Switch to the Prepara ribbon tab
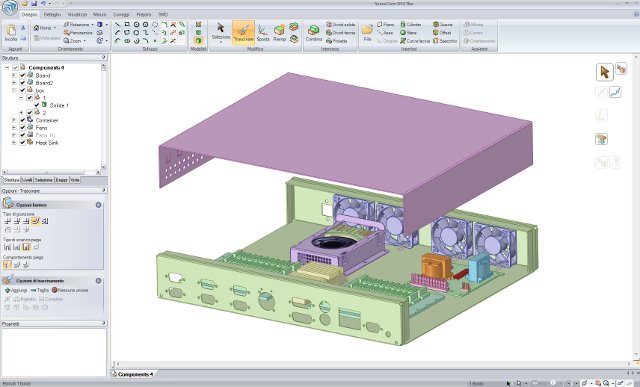 coord(144,14)
